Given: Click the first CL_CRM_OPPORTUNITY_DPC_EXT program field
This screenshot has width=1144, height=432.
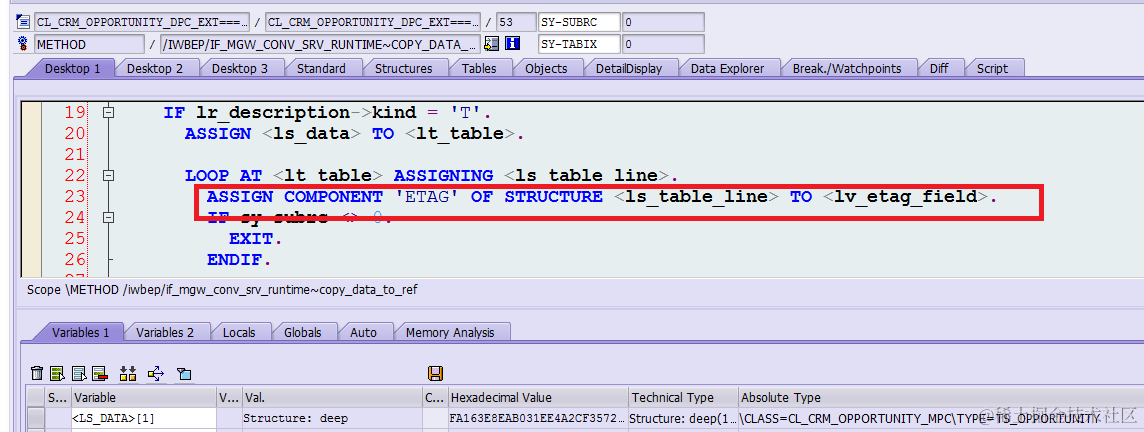Looking at the screenshot, I should point(142,22).
